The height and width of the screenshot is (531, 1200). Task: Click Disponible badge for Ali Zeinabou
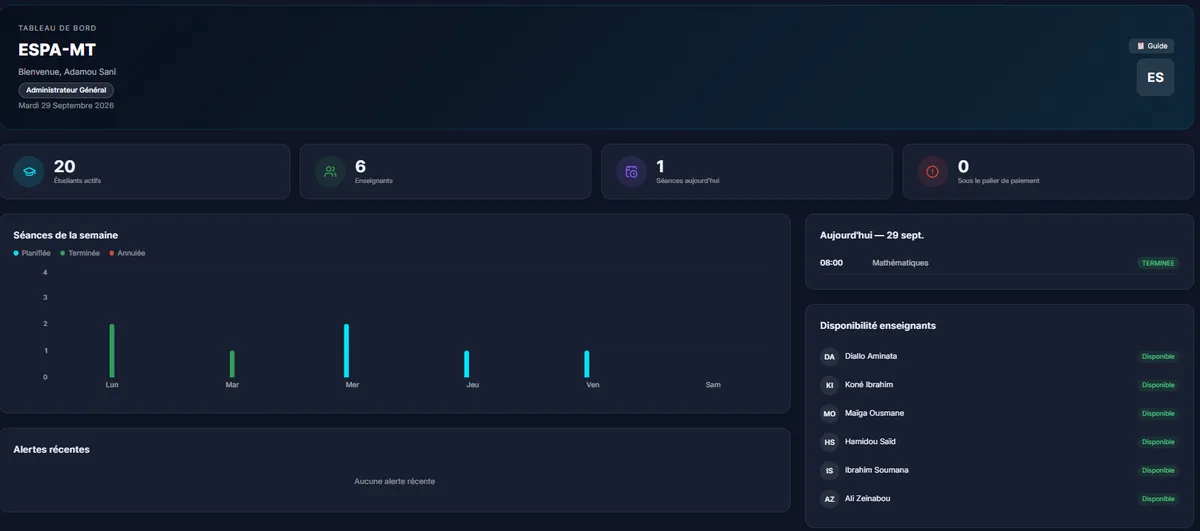[1158, 499]
